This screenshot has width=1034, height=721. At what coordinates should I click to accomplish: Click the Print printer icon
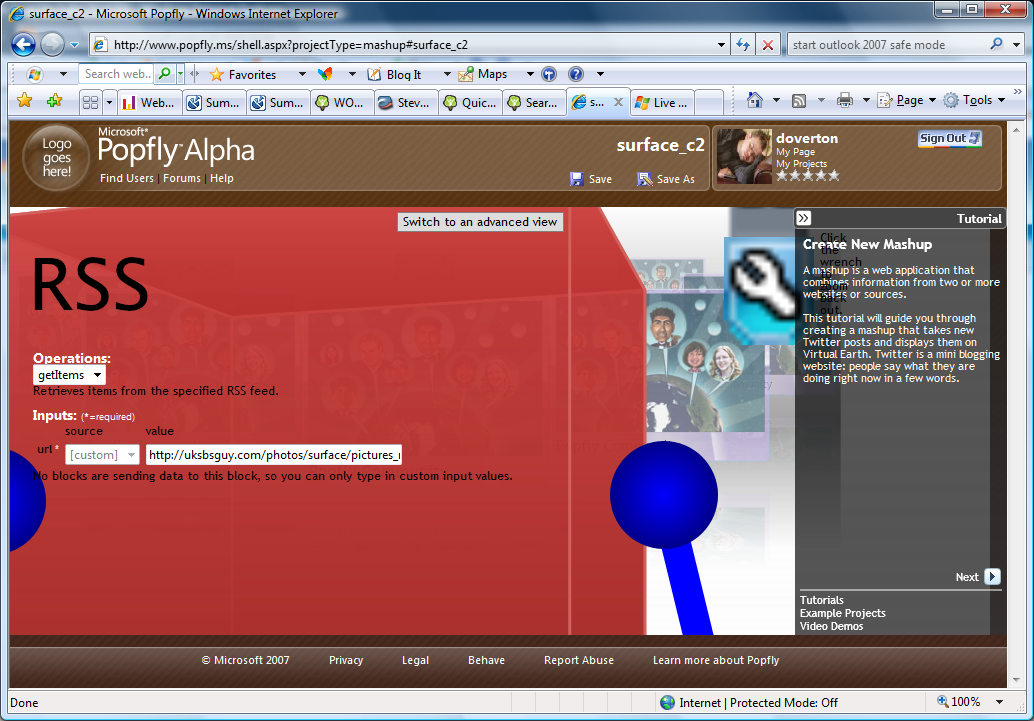(x=845, y=100)
